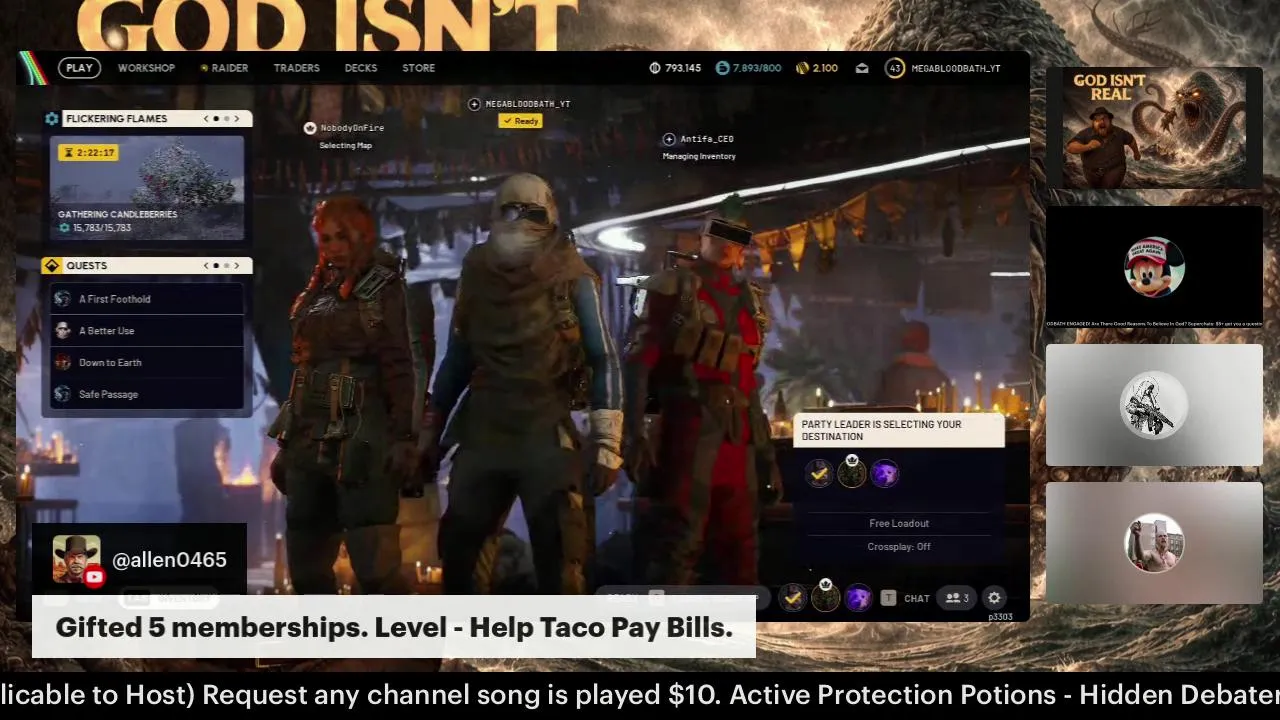The image size is (1280, 720).
Task: Click the party leader selecting destination banner
Action: (x=899, y=430)
